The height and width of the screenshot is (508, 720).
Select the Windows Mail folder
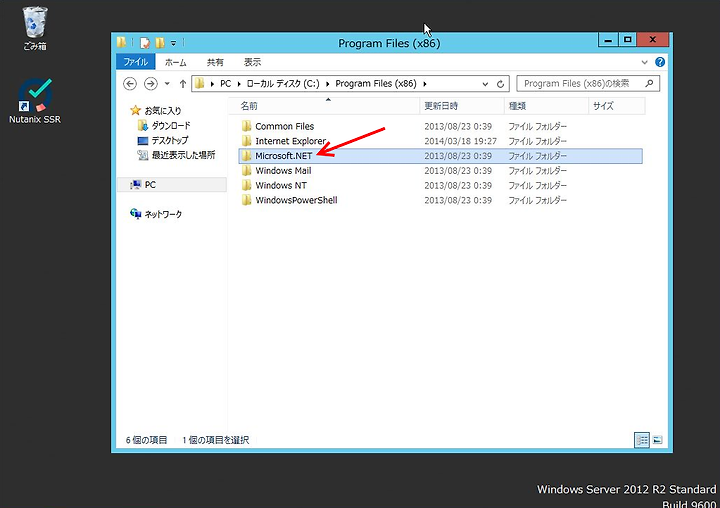[283, 170]
